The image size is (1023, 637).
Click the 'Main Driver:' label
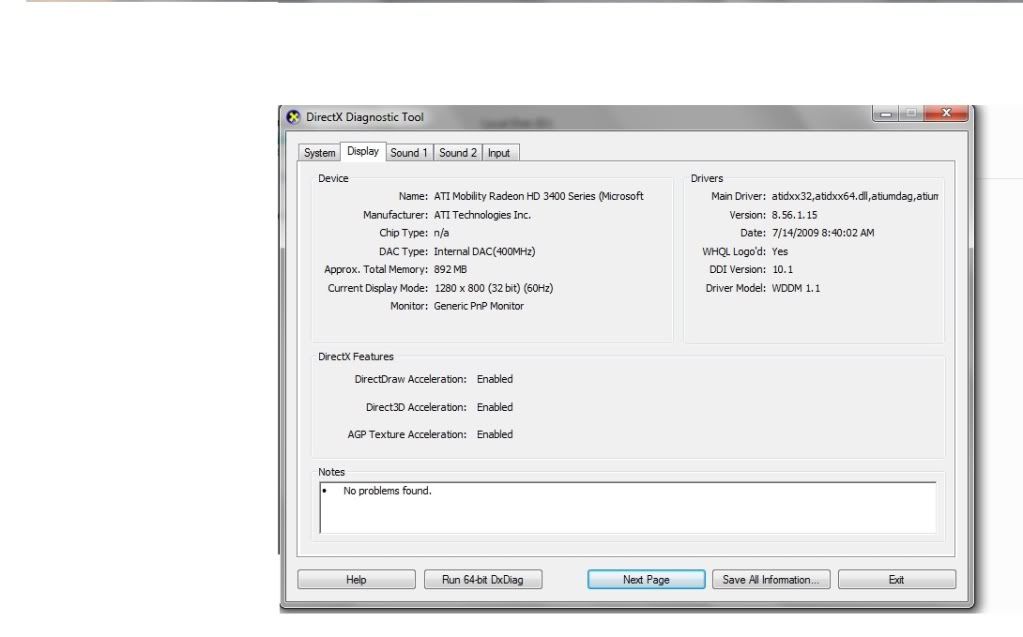739,196
